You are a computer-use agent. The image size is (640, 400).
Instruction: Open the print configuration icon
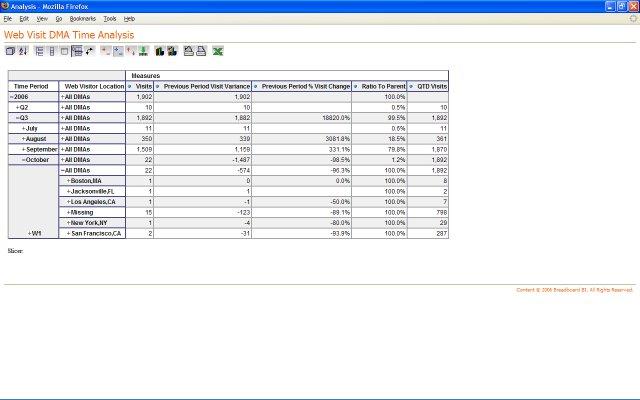point(188,50)
